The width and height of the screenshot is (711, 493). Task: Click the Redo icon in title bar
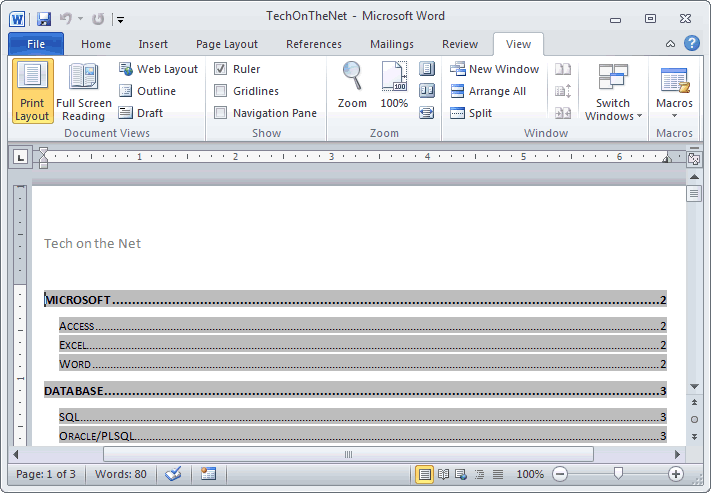pos(97,19)
